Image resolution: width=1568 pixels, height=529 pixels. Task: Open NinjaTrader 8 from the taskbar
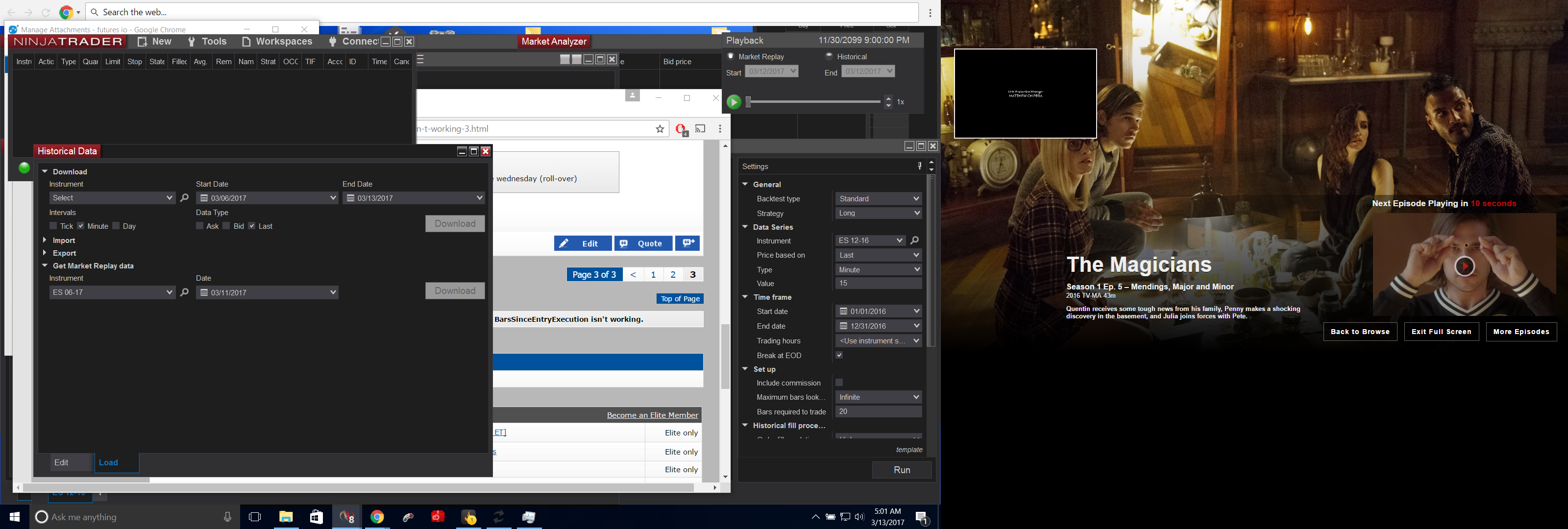tap(347, 517)
